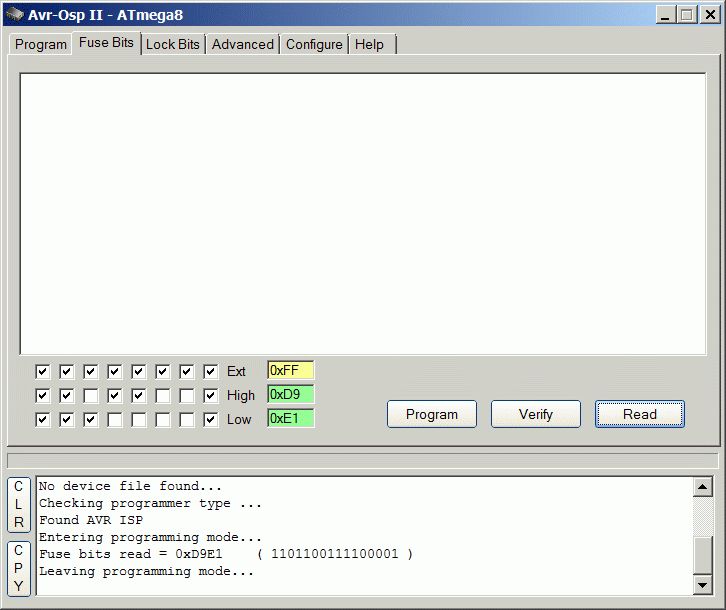Minimize the Avr-Osp II window

pos(665,15)
